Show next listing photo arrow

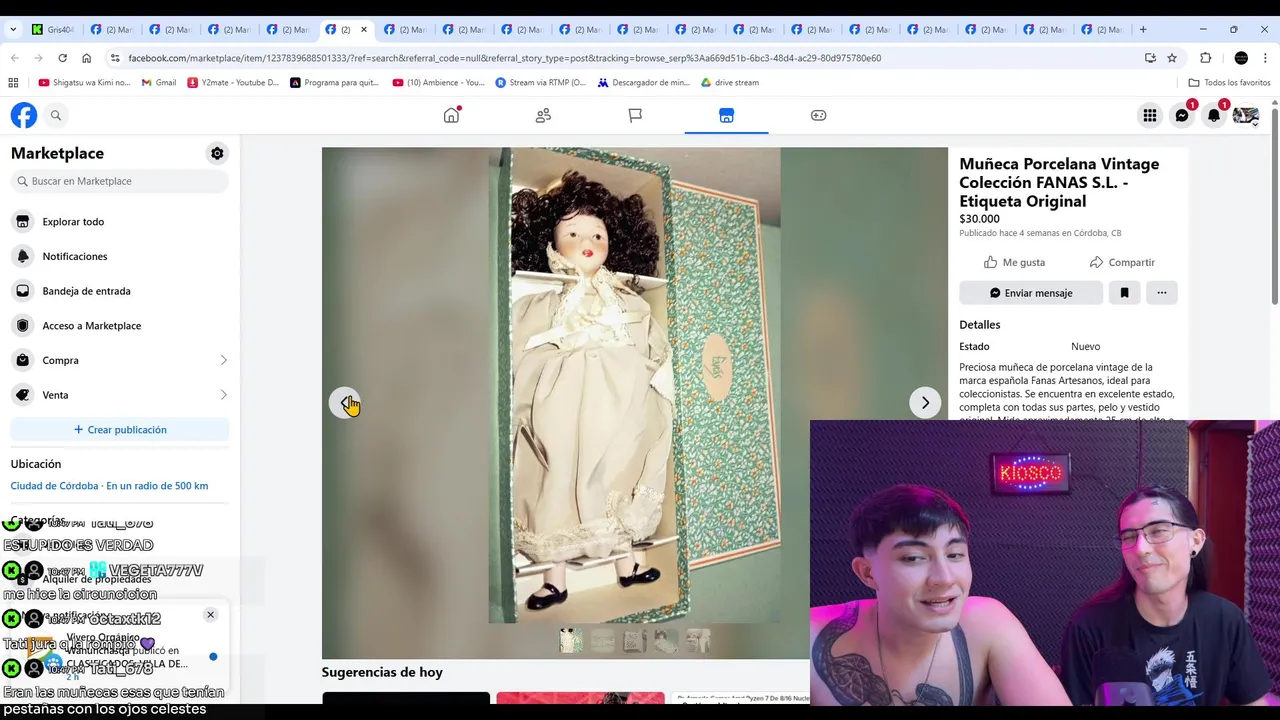pos(925,403)
